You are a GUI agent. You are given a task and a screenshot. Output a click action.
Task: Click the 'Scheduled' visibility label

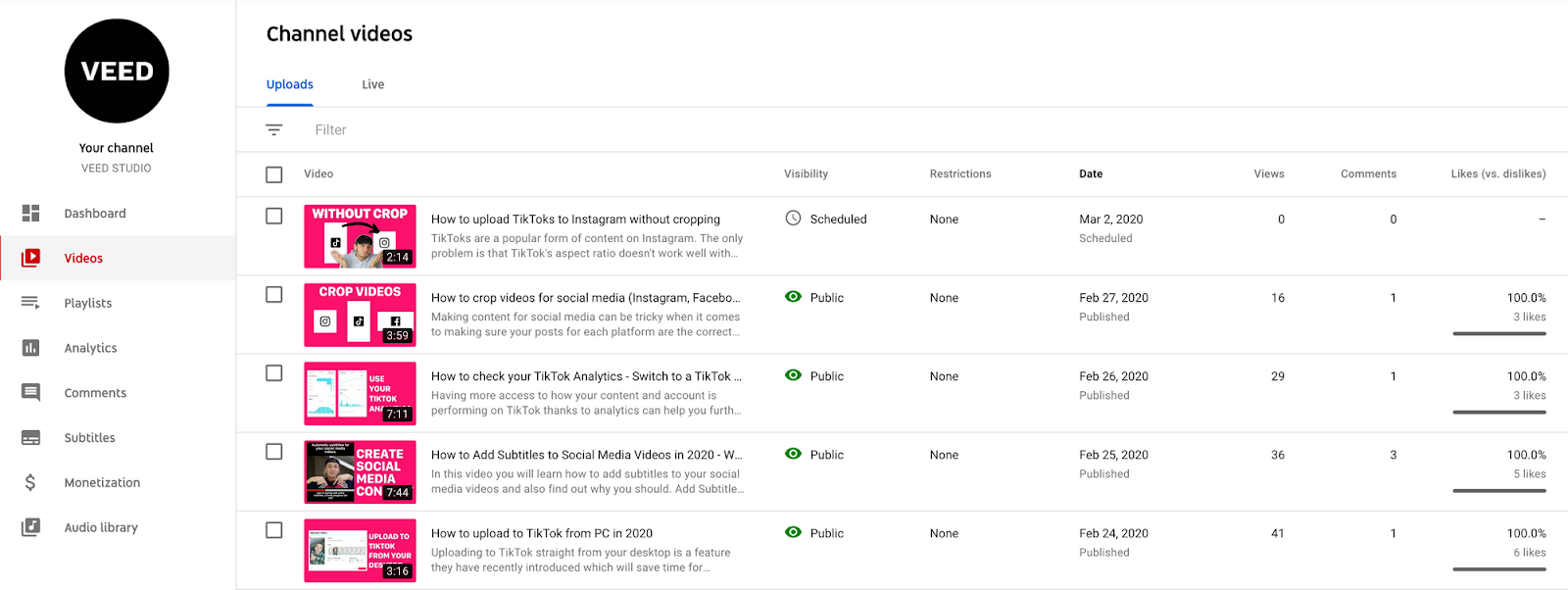838,220
